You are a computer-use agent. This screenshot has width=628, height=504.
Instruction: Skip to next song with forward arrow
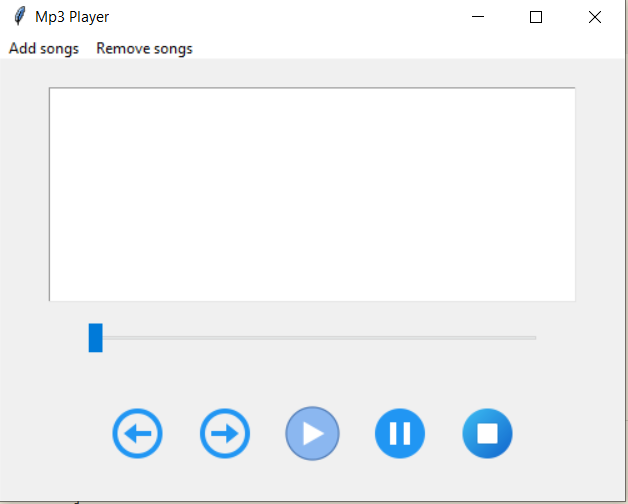(x=225, y=433)
